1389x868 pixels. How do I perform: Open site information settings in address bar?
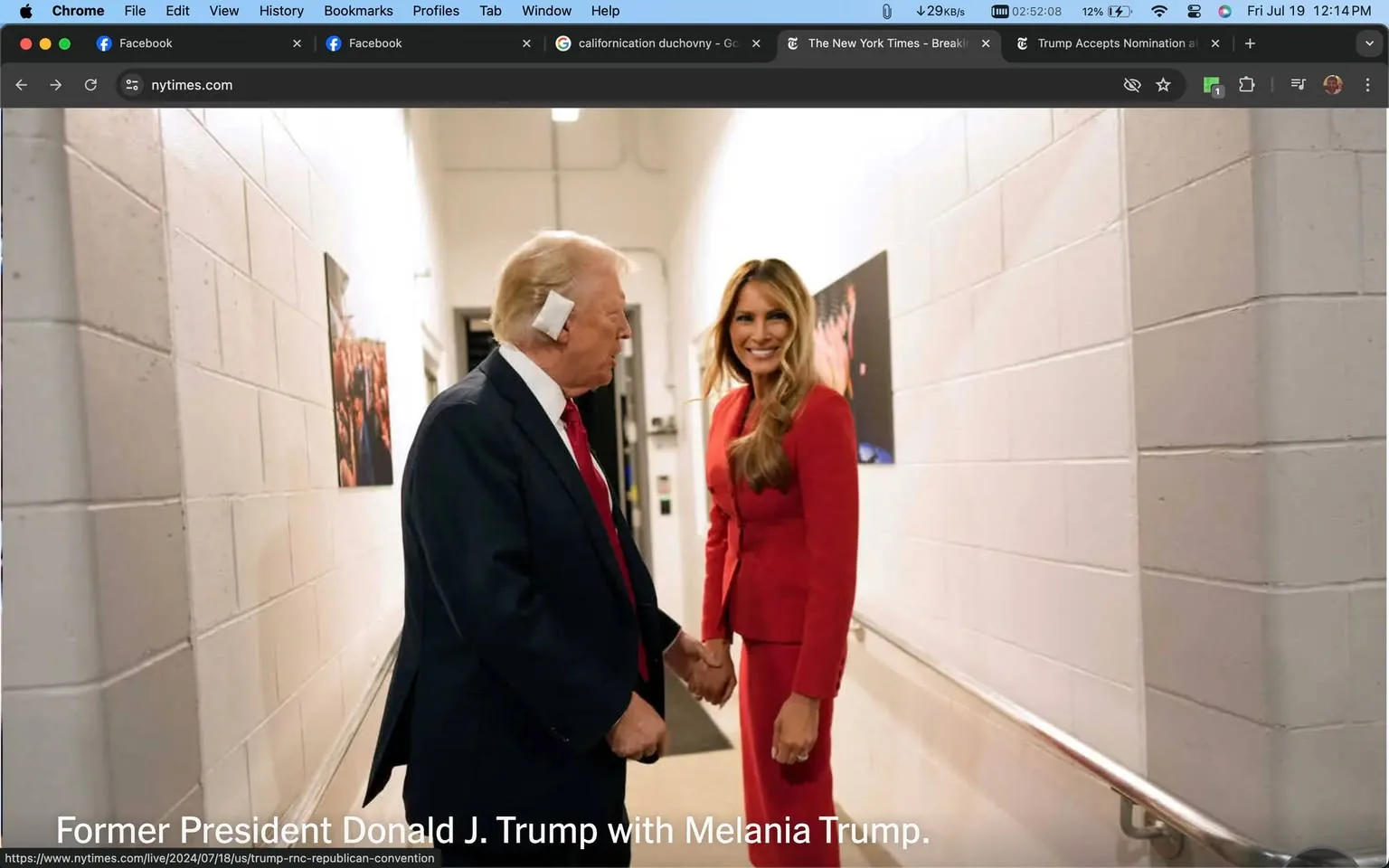point(132,84)
